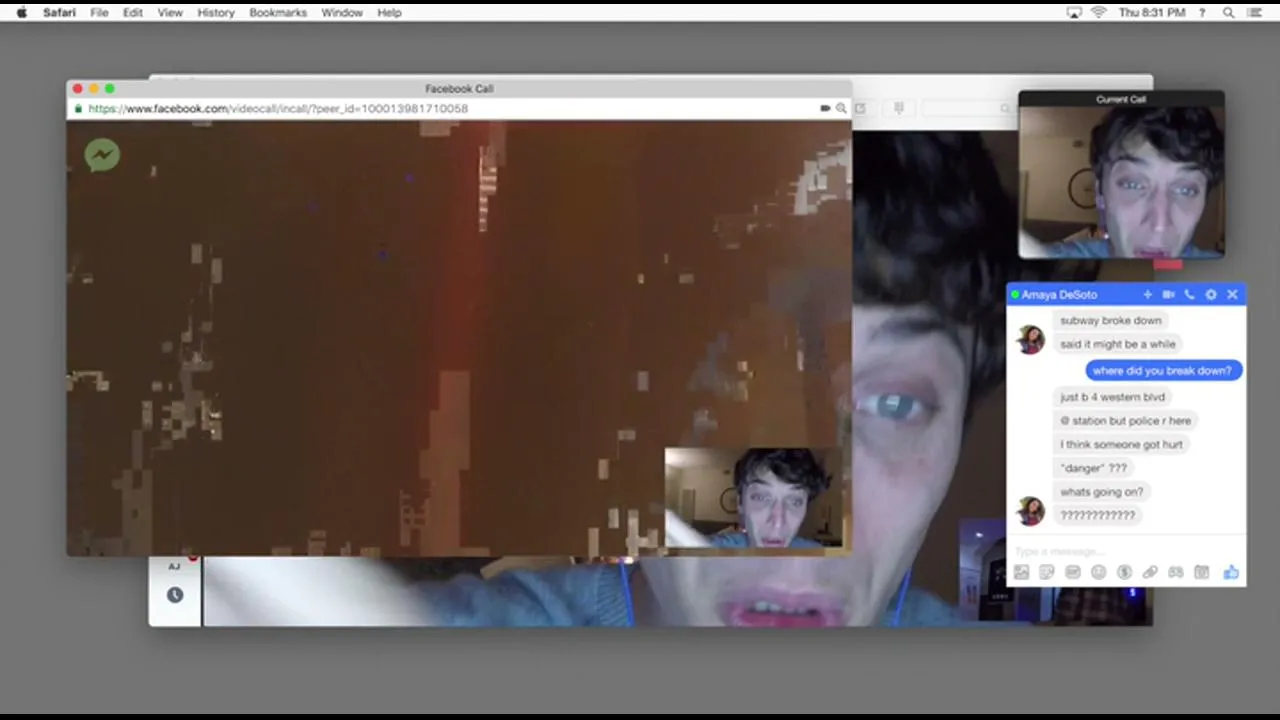Image resolution: width=1280 pixels, height=720 pixels.
Task: Open the Bookmarks menu
Action: point(278,12)
